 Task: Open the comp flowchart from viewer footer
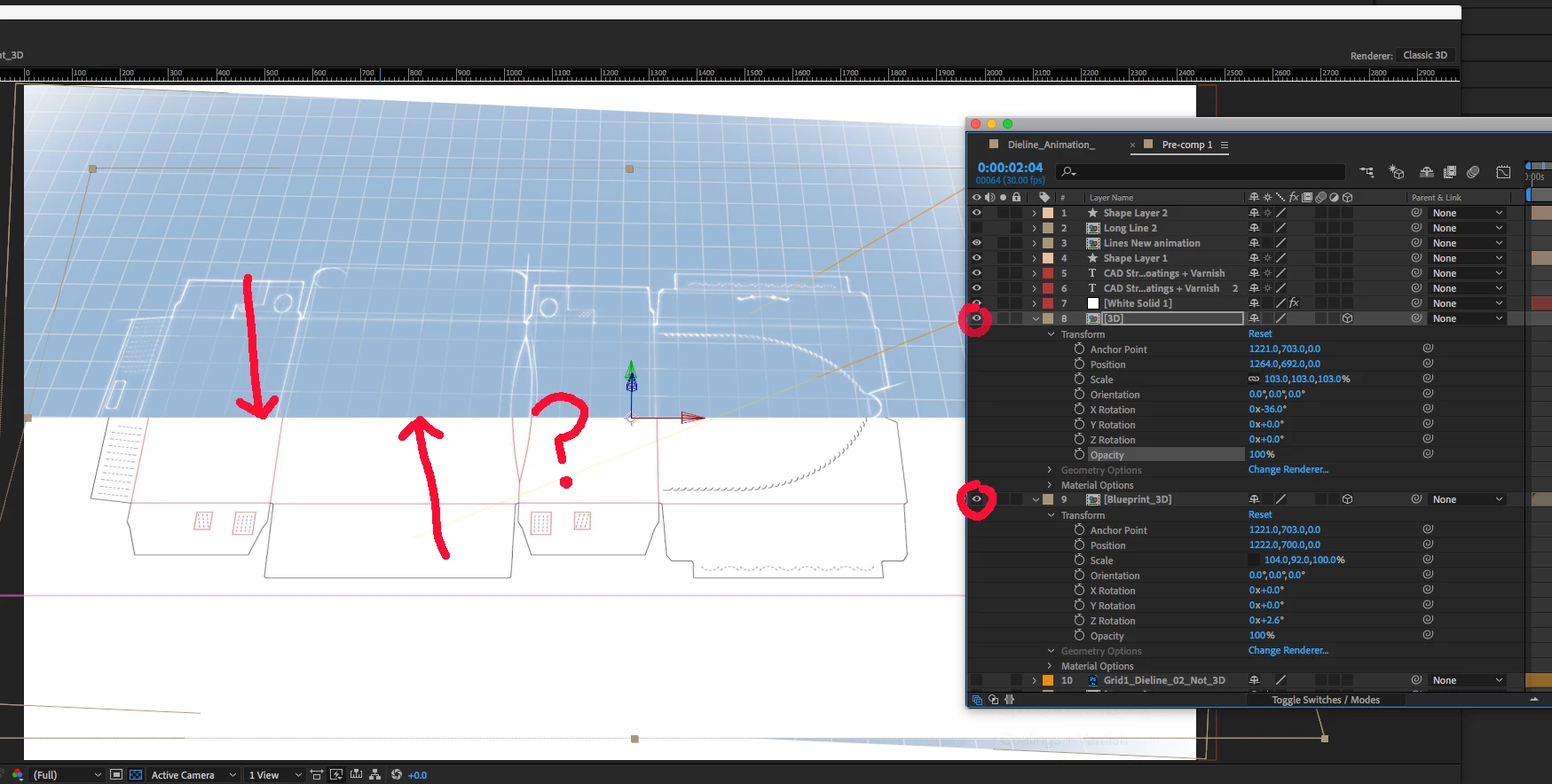tap(375, 774)
